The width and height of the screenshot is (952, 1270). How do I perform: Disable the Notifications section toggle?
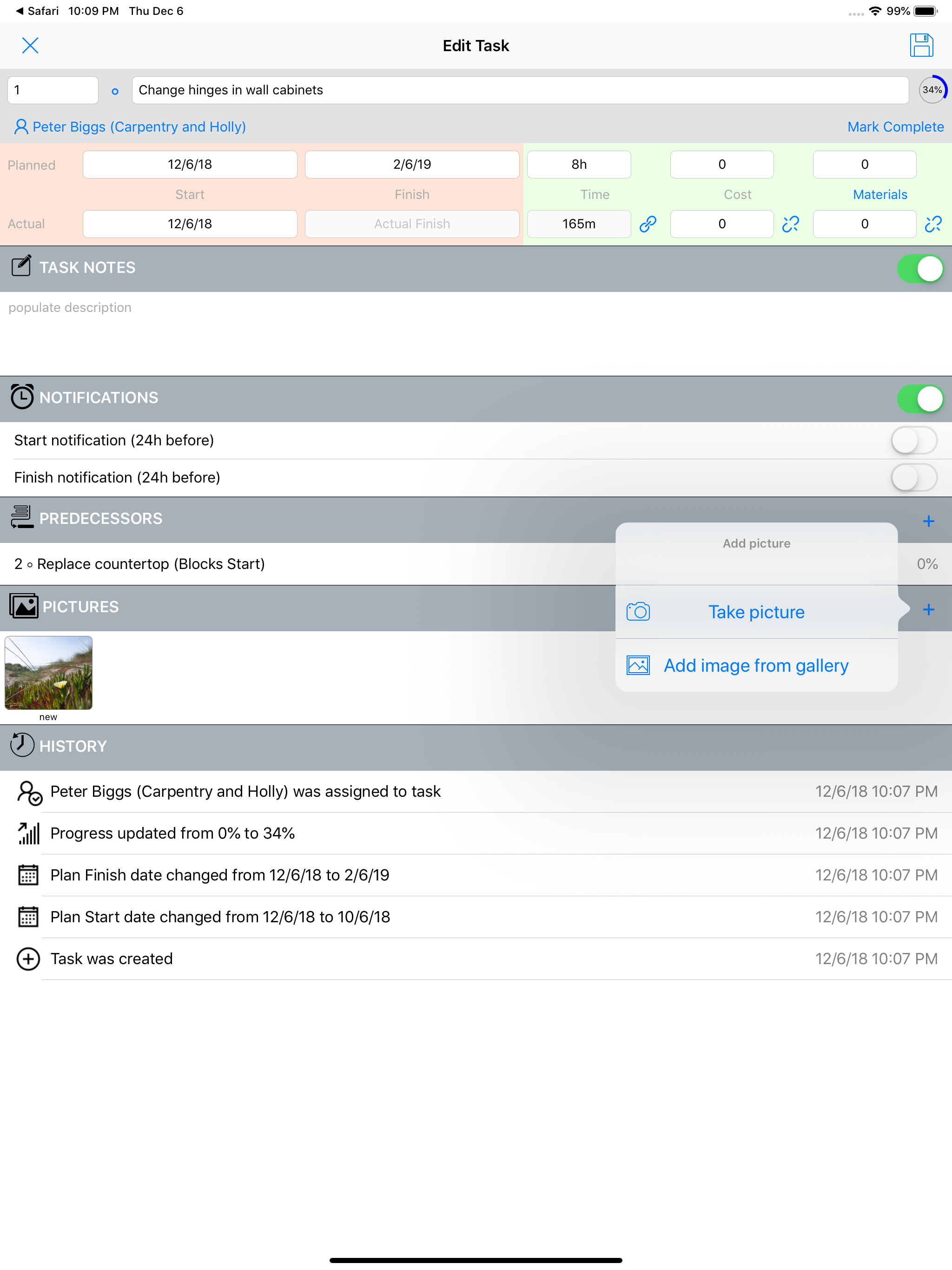[920, 399]
